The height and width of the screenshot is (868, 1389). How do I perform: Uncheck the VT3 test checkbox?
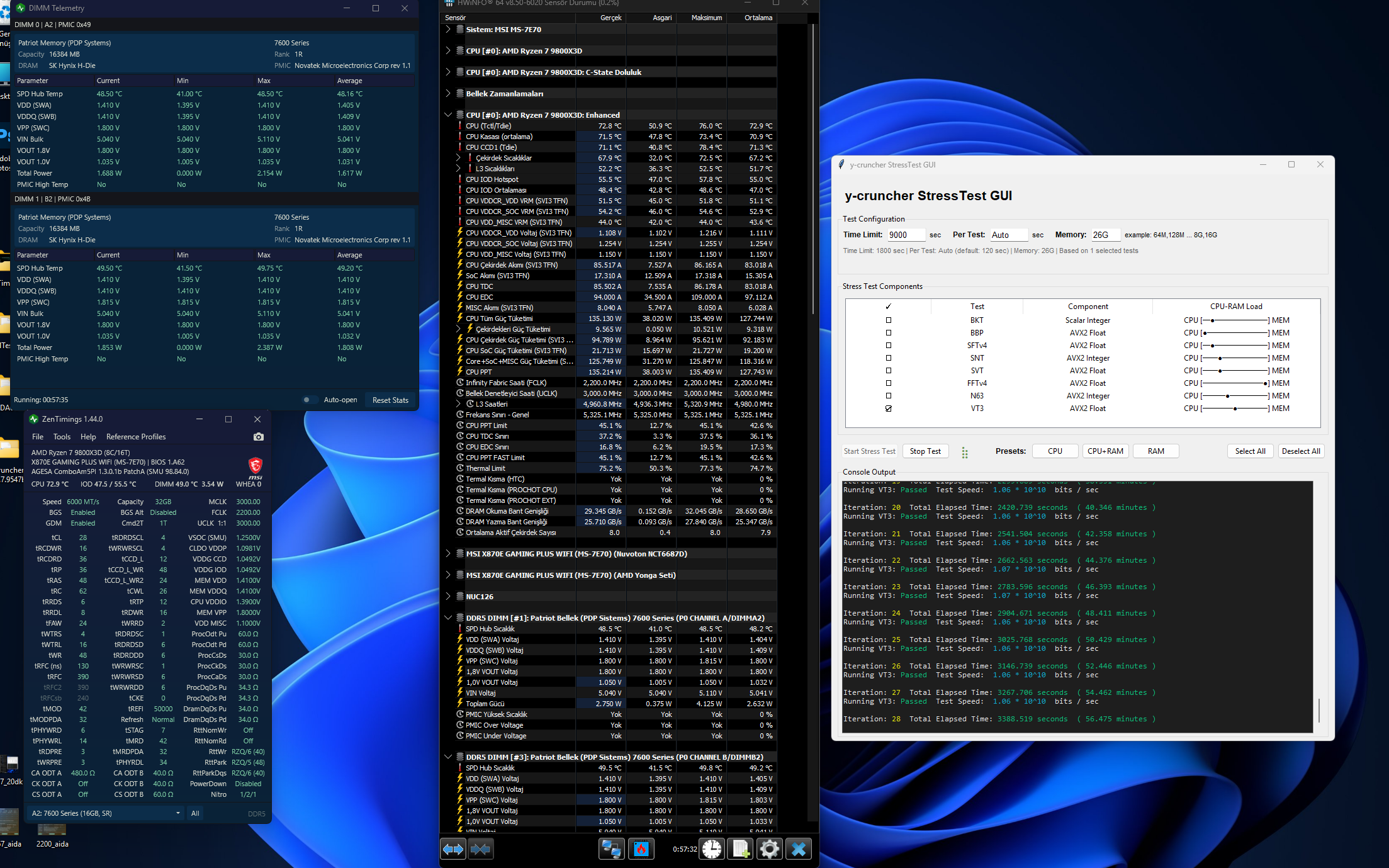click(x=889, y=409)
